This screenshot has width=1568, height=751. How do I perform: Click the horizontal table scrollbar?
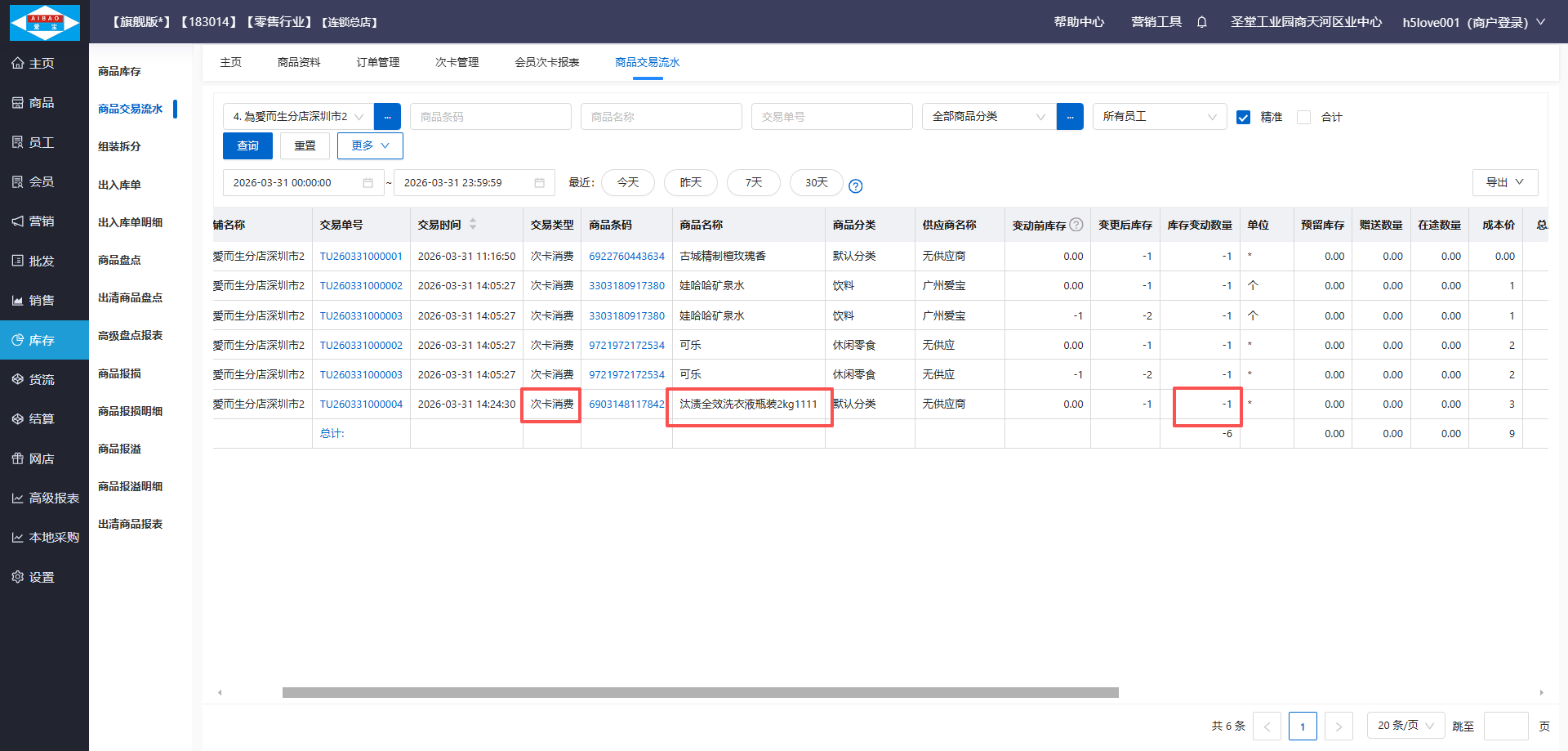[x=700, y=693]
